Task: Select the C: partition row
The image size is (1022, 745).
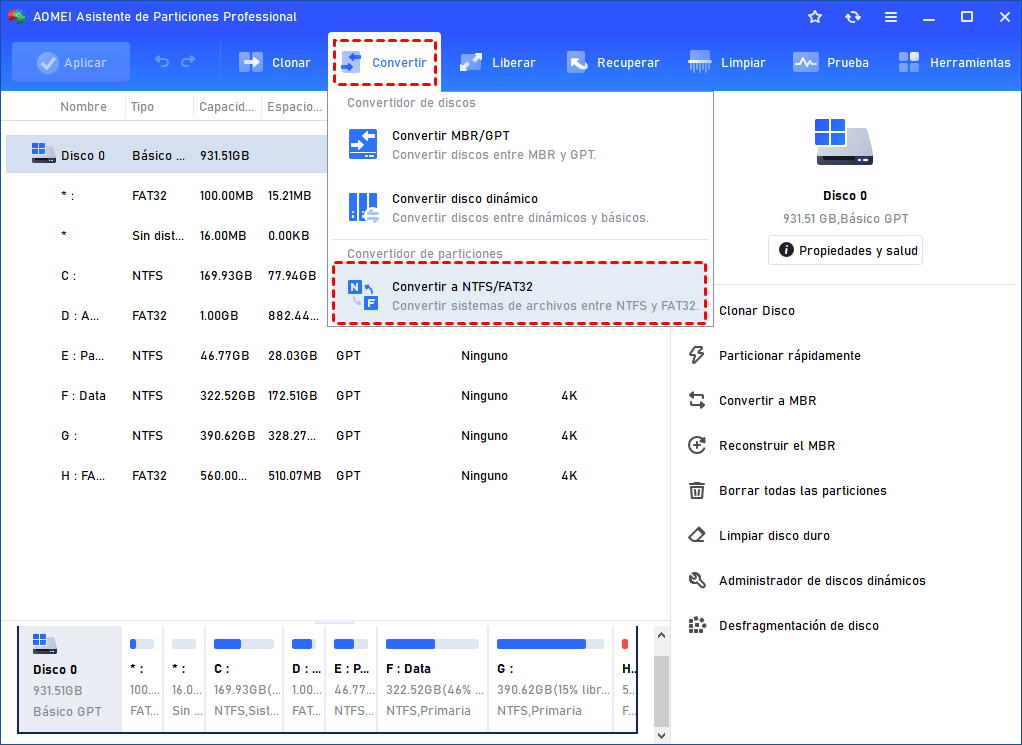Action: [x=167, y=276]
